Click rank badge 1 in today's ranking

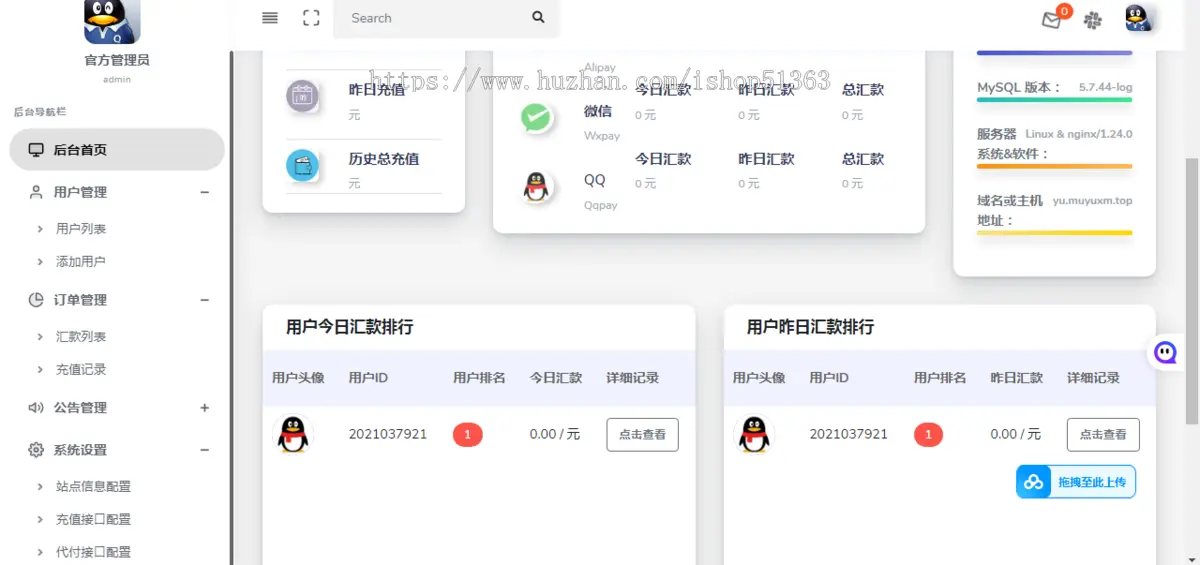pos(468,434)
